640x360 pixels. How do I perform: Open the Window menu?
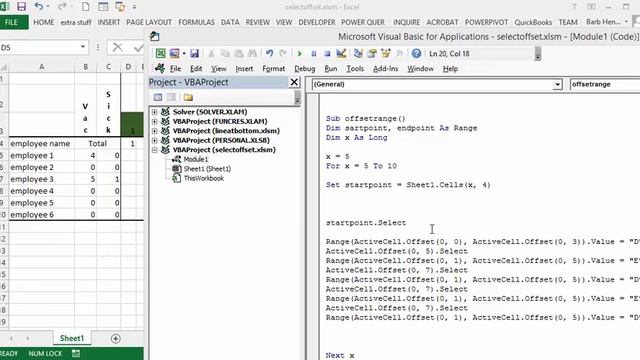tap(420, 69)
